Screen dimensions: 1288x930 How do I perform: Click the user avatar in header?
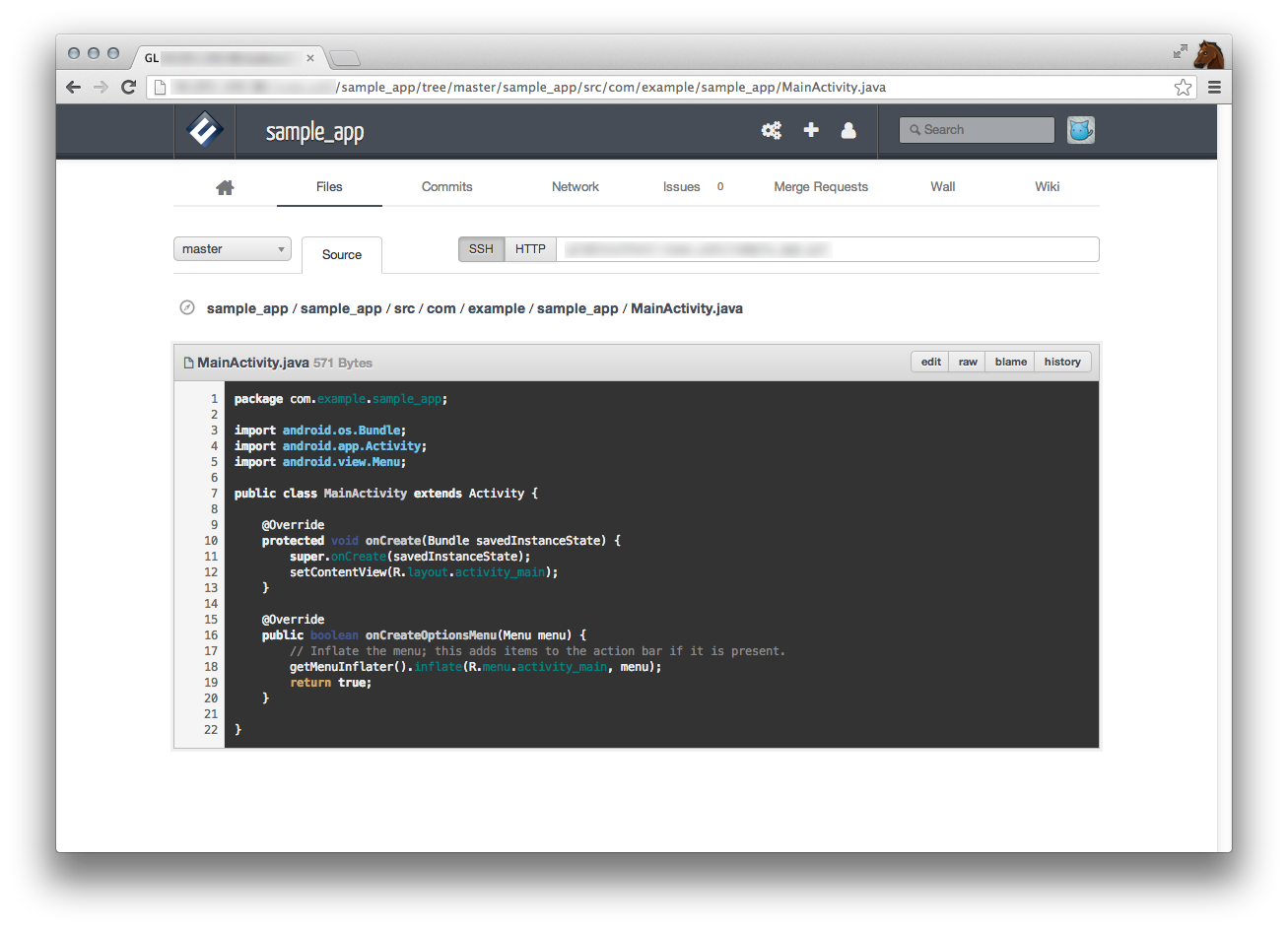coord(1081,130)
